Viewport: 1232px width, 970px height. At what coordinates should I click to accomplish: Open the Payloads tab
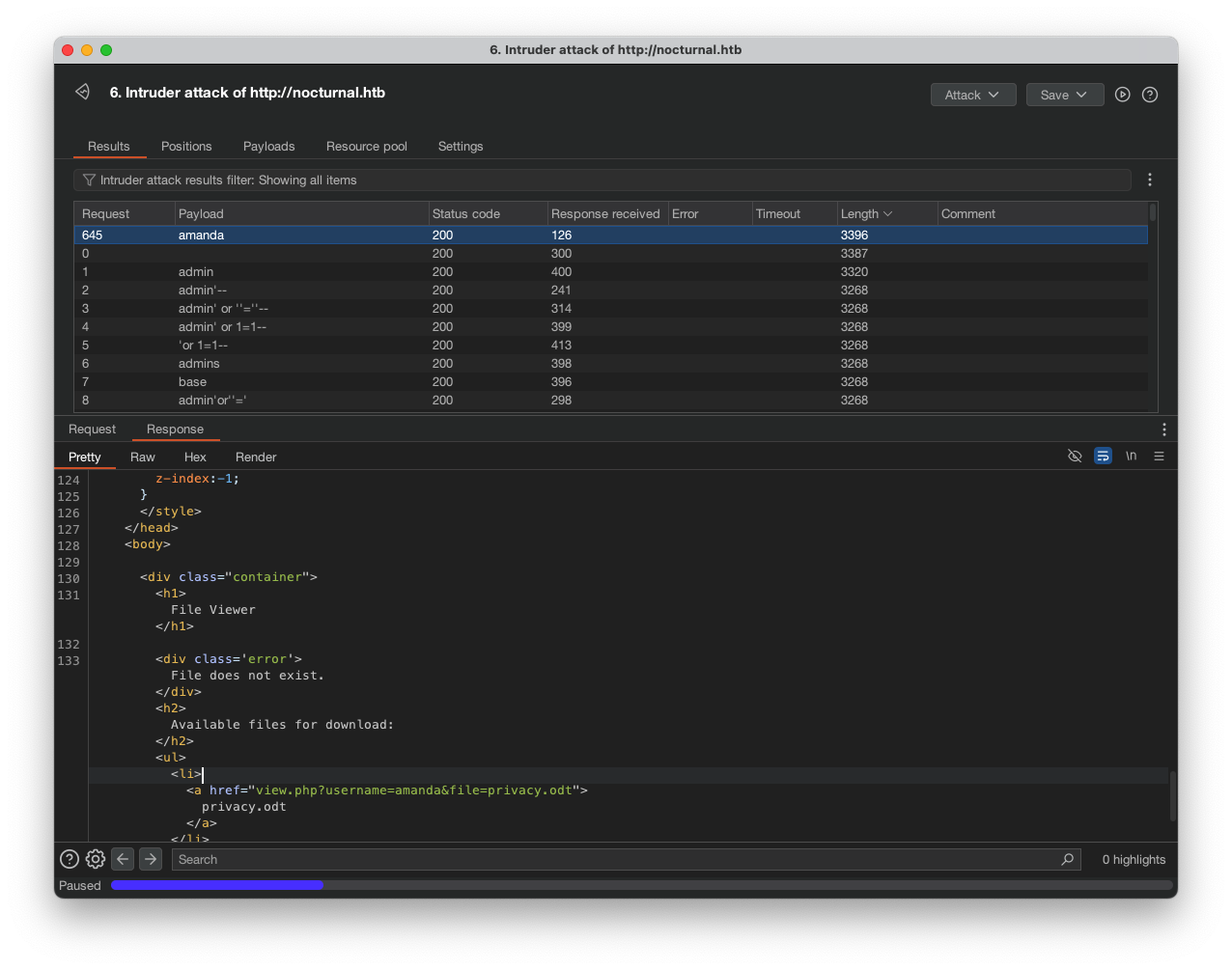(269, 147)
